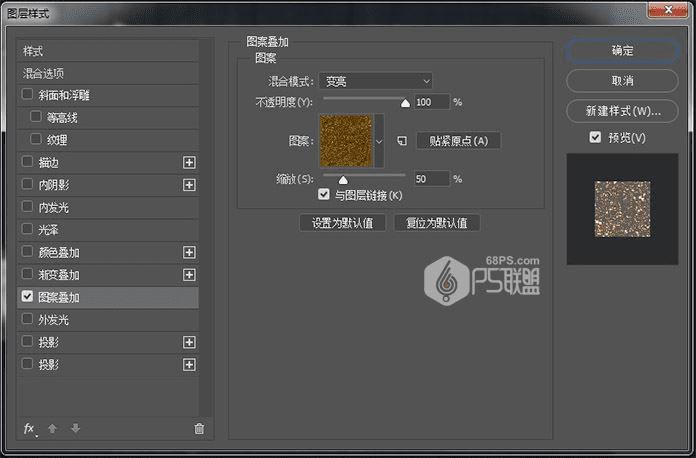Enable the 等高线 checkbox
The height and width of the screenshot is (458, 696).
tap(36, 116)
